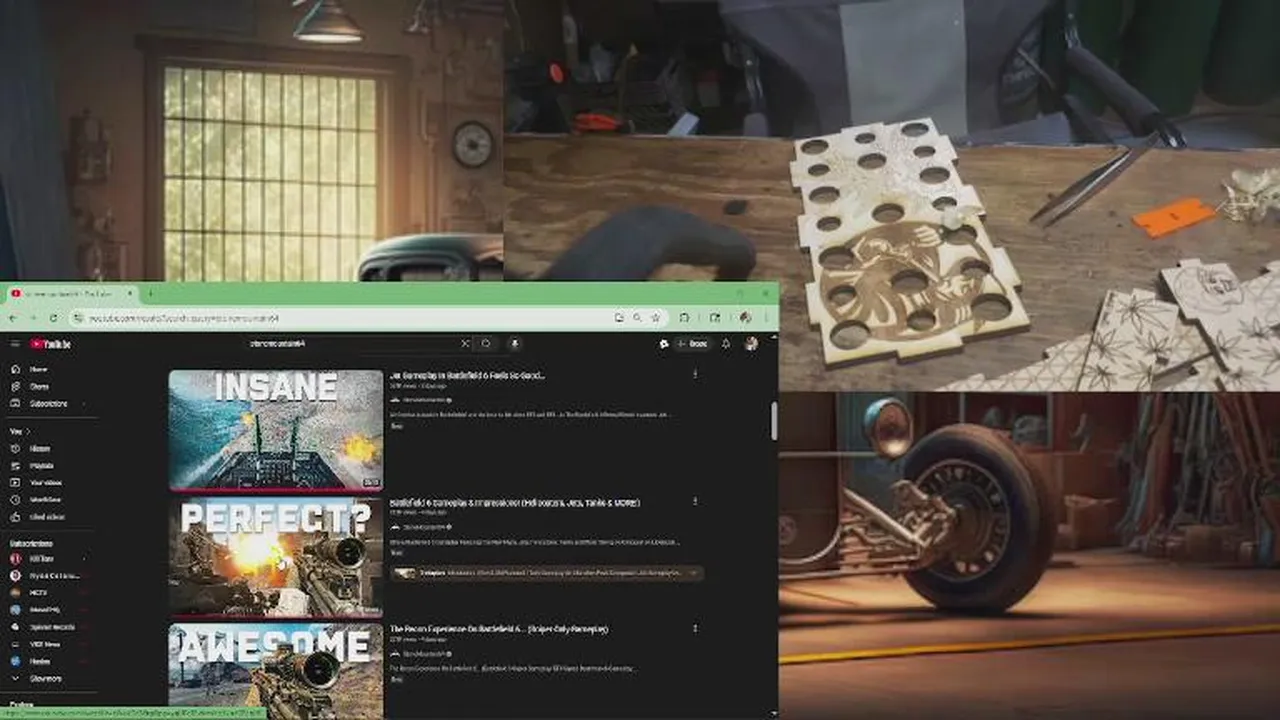Image resolution: width=1280 pixels, height=720 pixels.
Task: Clear the YouTube search box text
Action: point(464,344)
